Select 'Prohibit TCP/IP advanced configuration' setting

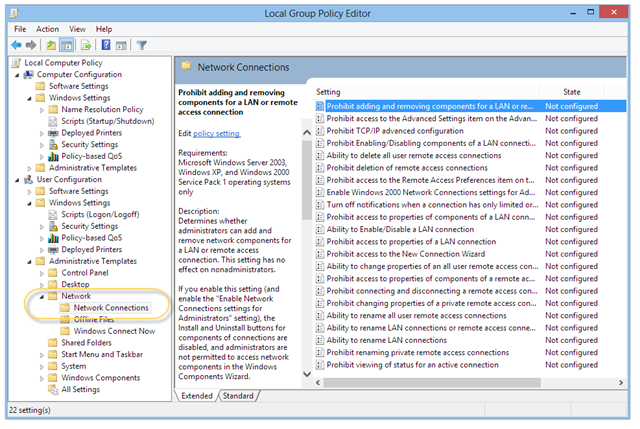pos(394,130)
